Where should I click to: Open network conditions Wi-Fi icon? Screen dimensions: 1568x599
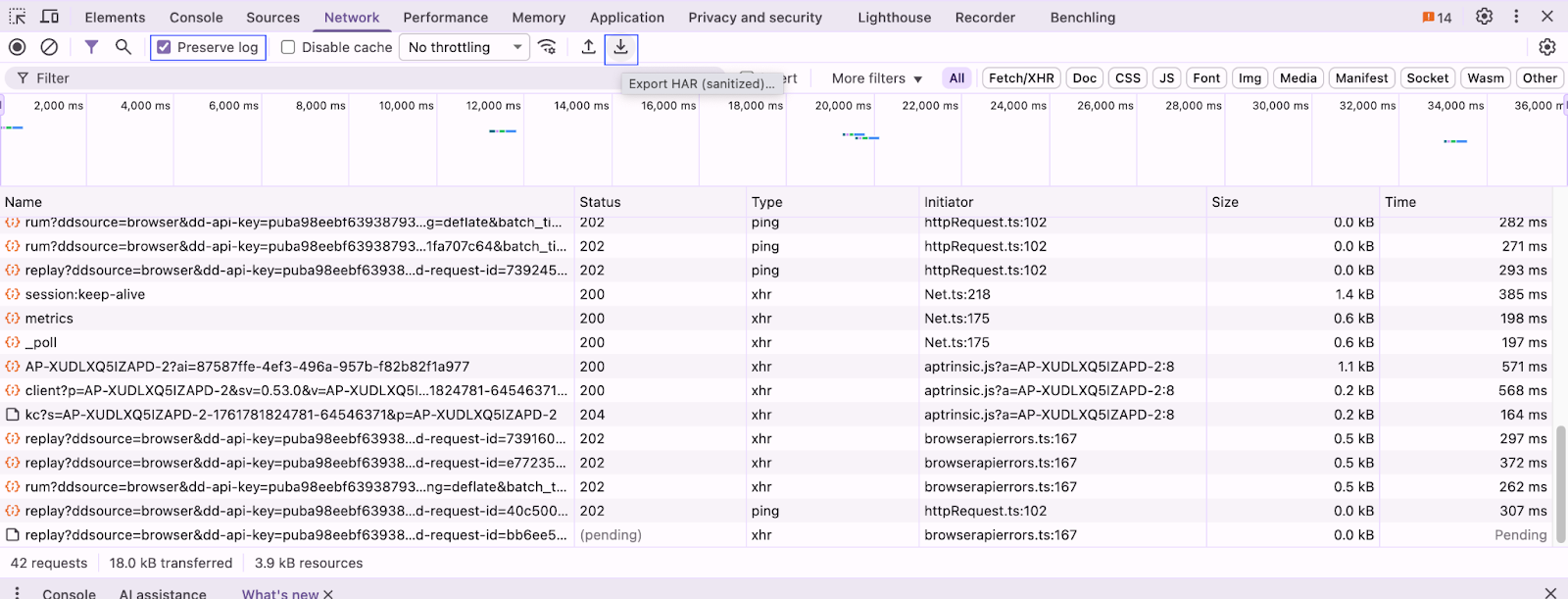tap(548, 47)
